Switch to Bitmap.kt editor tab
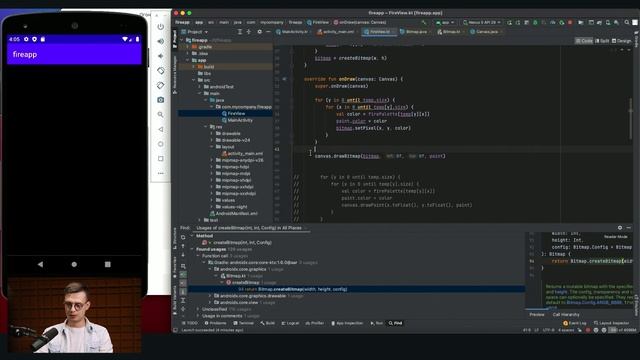Image resolution: width=640 pixels, height=360 pixels. click(x=451, y=32)
